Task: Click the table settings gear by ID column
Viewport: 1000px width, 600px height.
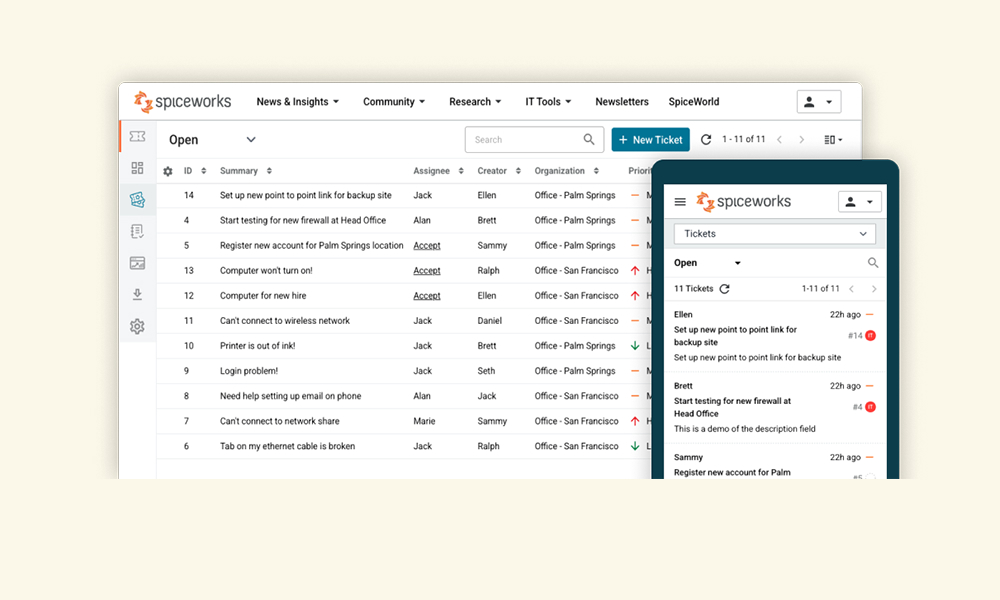Action: 168,172
